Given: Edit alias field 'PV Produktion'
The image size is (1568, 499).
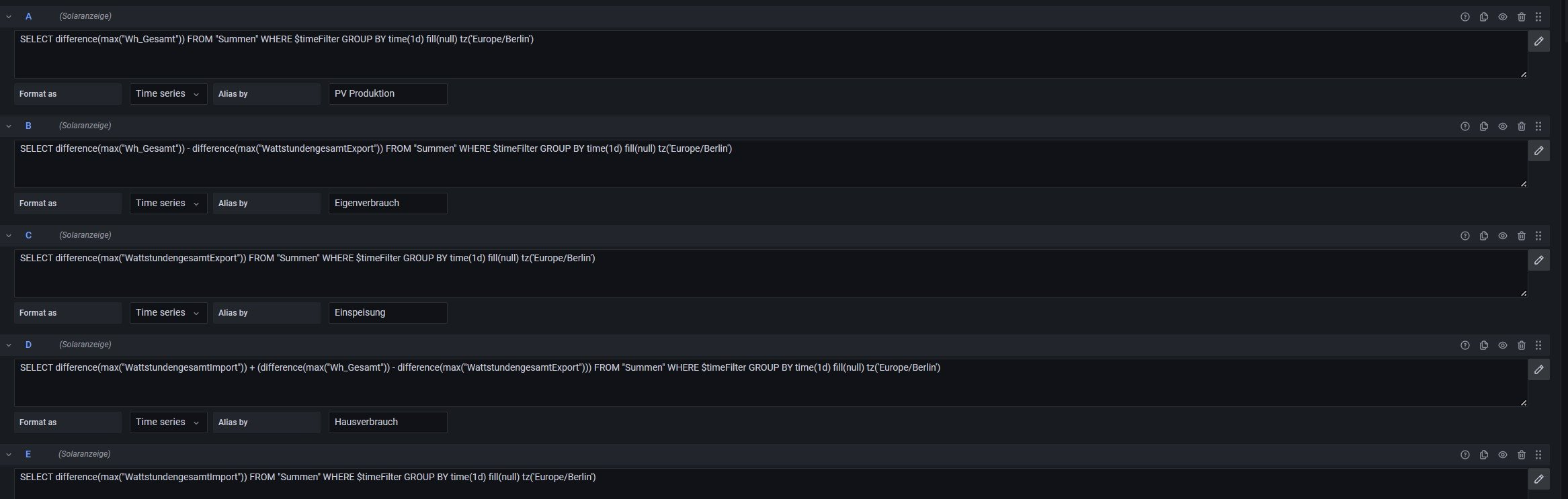Looking at the screenshot, I should point(387,93).
